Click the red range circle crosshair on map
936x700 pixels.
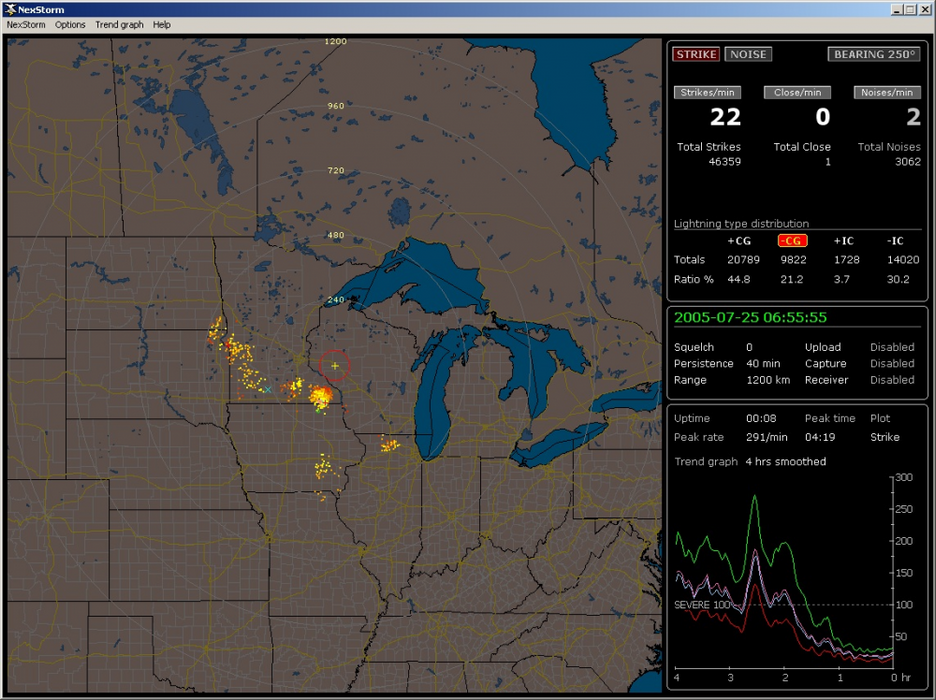(335, 366)
